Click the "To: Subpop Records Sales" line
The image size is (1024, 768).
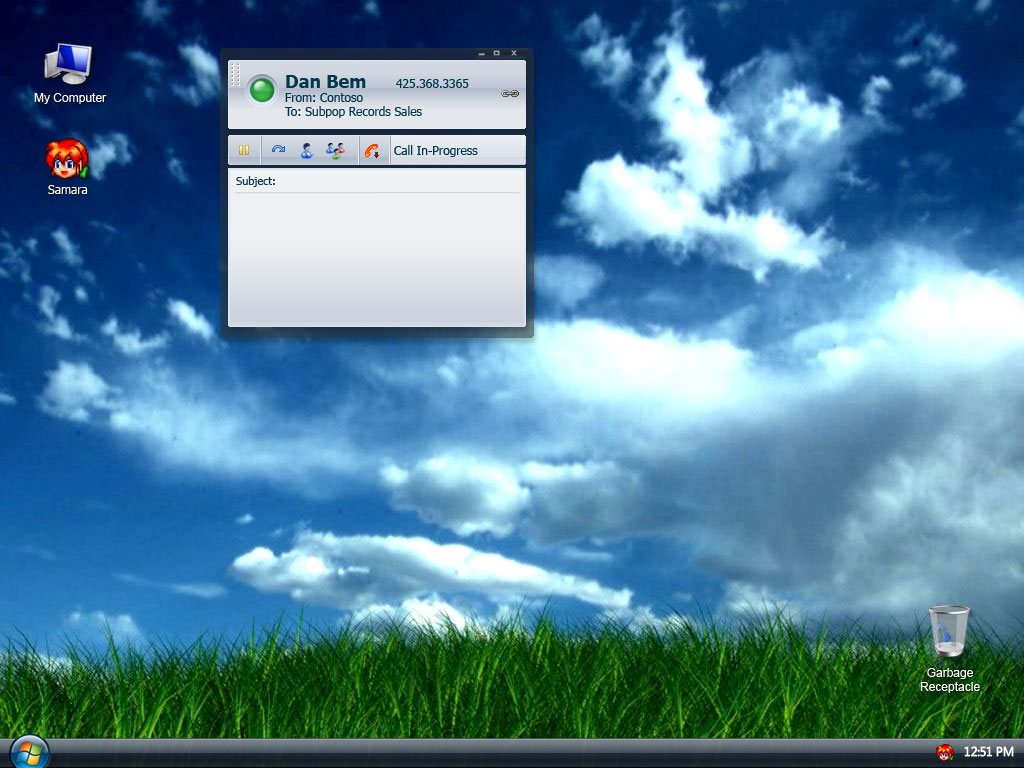(x=353, y=112)
